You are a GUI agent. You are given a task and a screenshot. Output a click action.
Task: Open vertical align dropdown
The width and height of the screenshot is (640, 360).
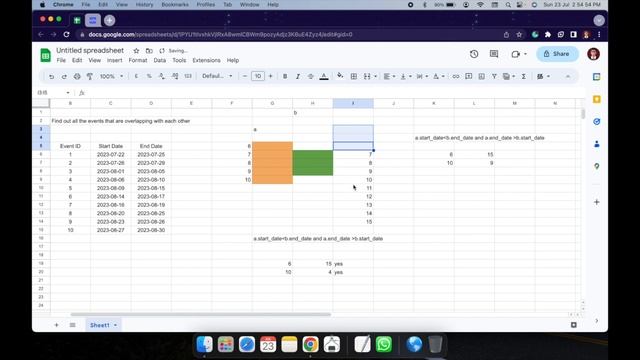[x=406, y=76]
